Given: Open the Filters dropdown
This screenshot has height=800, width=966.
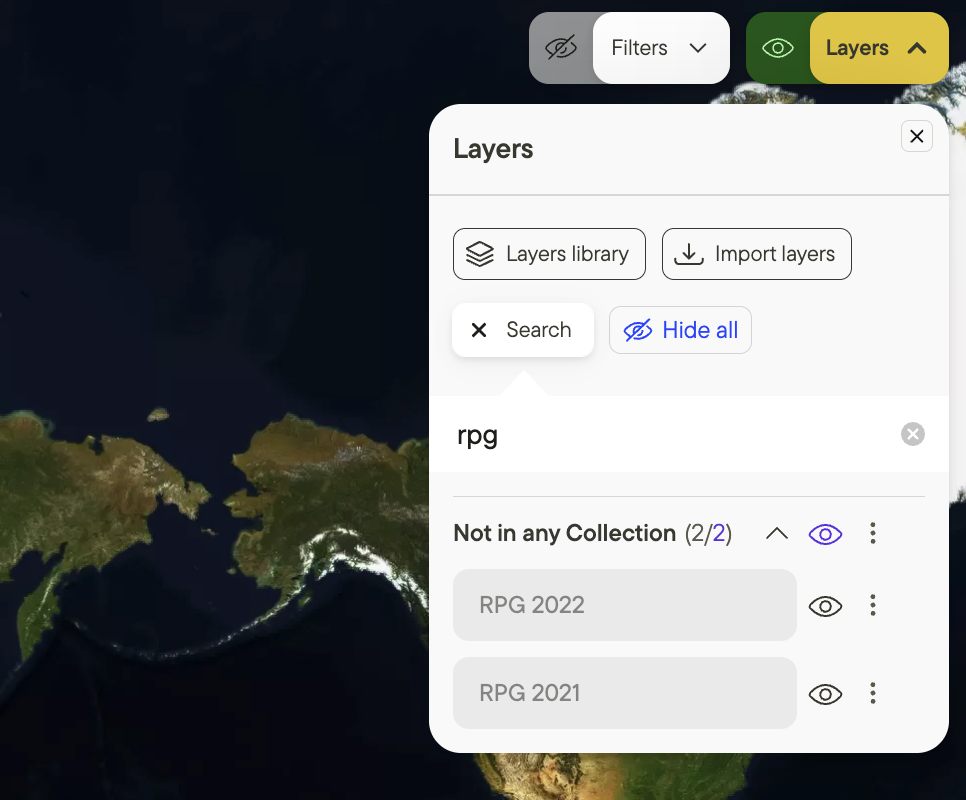Looking at the screenshot, I should coord(661,48).
